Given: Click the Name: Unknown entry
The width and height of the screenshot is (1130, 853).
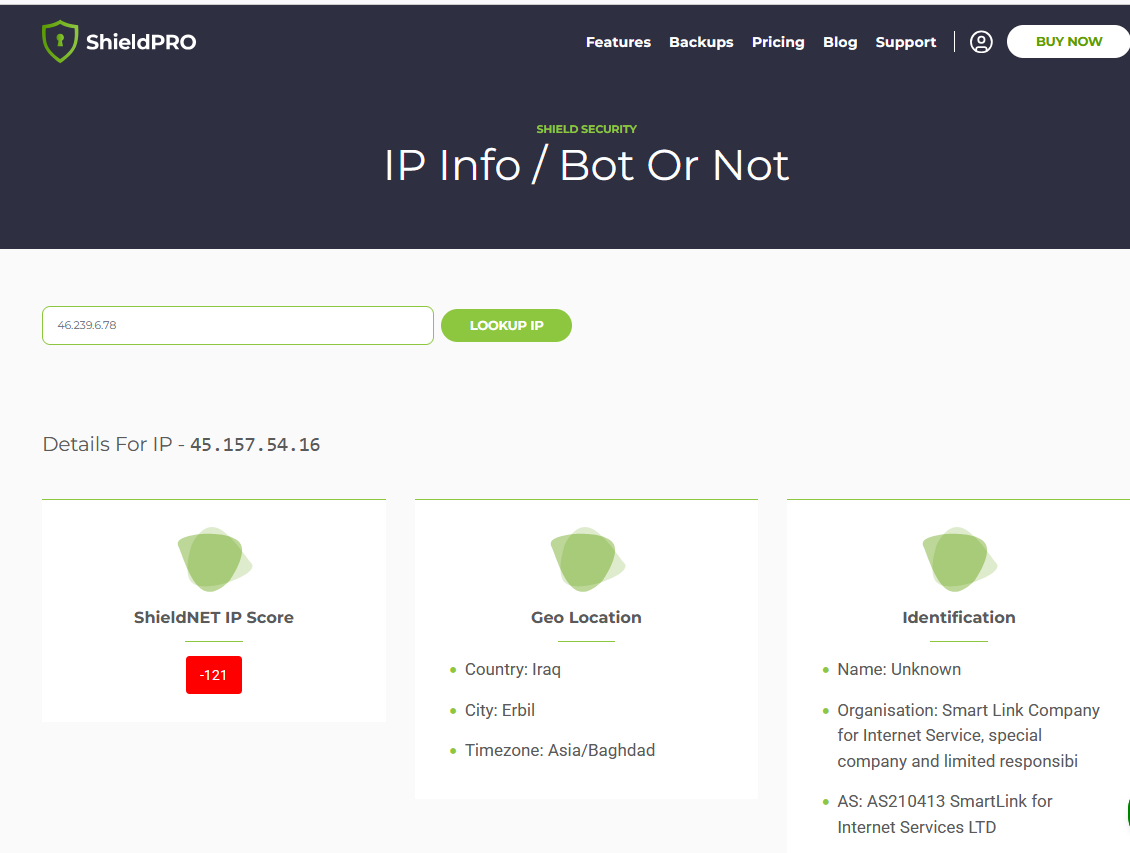Looking at the screenshot, I should tap(899, 669).
